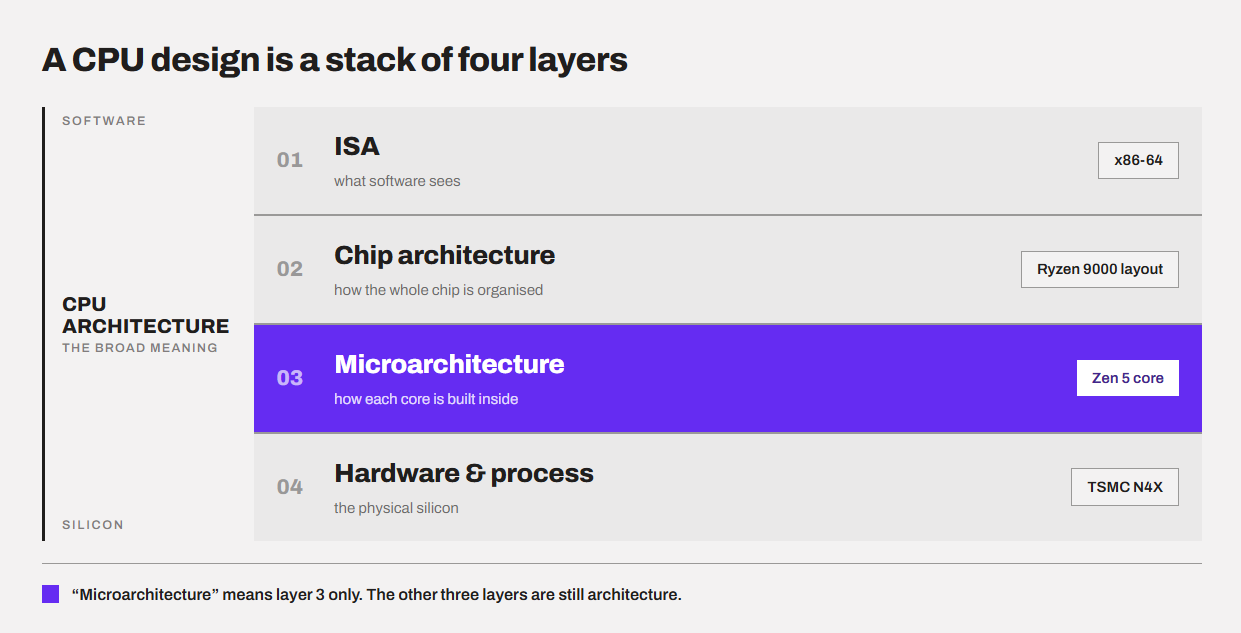This screenshot has width=1241, height=633.
Task: Click the SILICON label at bottom
Action: [93, 525]
